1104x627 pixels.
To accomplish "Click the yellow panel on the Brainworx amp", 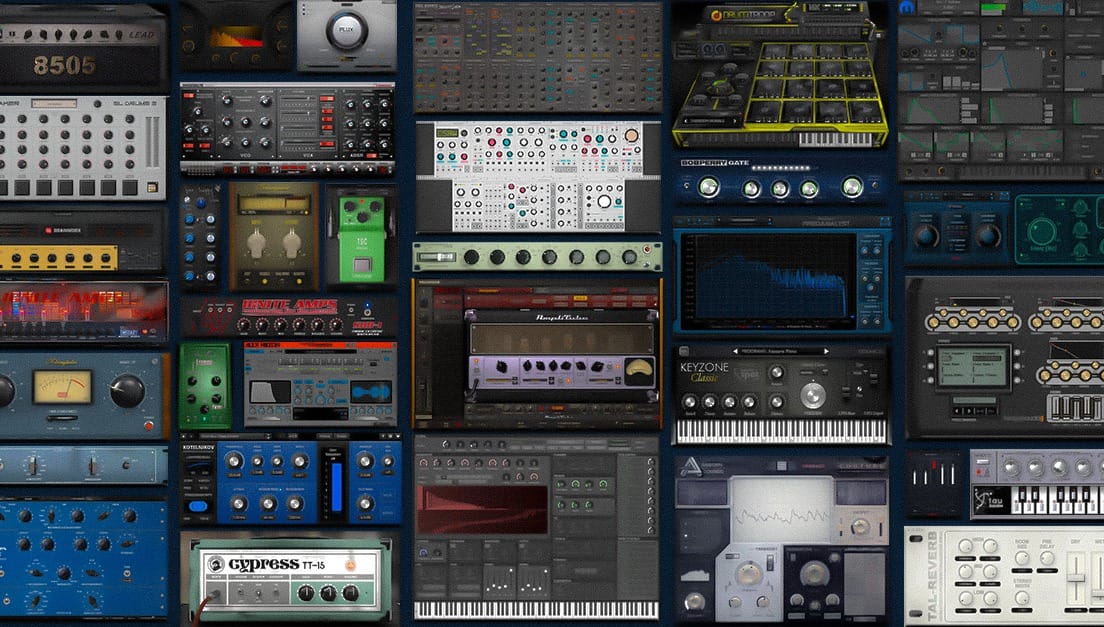I will [59, 258].
